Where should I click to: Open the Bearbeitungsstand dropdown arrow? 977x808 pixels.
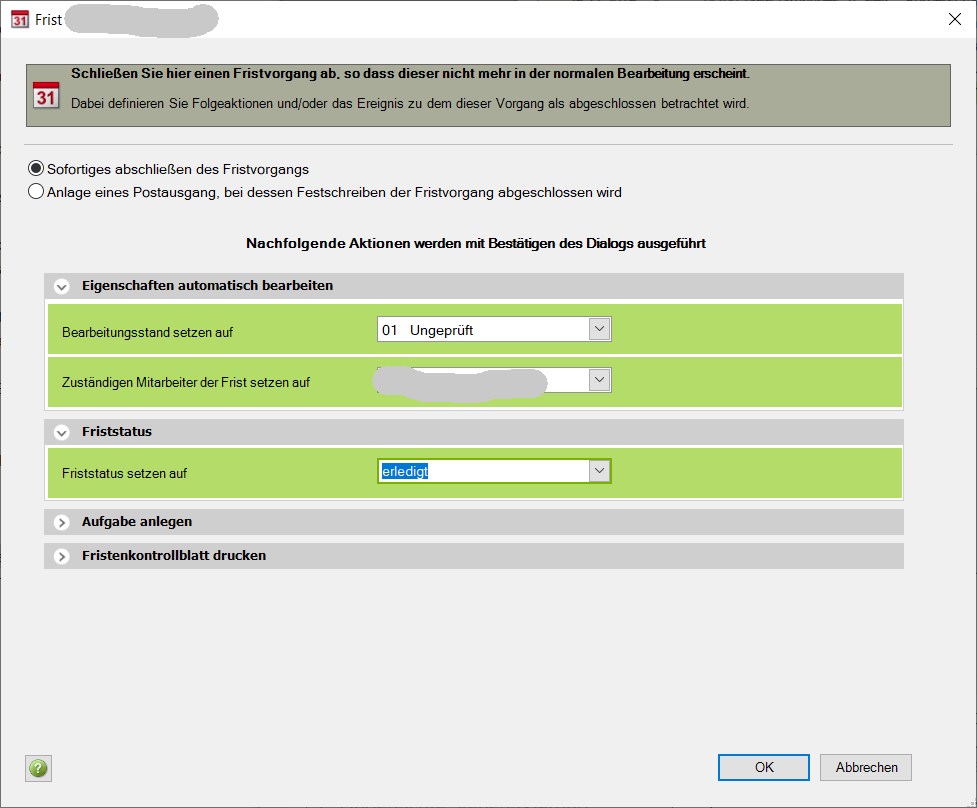click(x=599, y=330)
